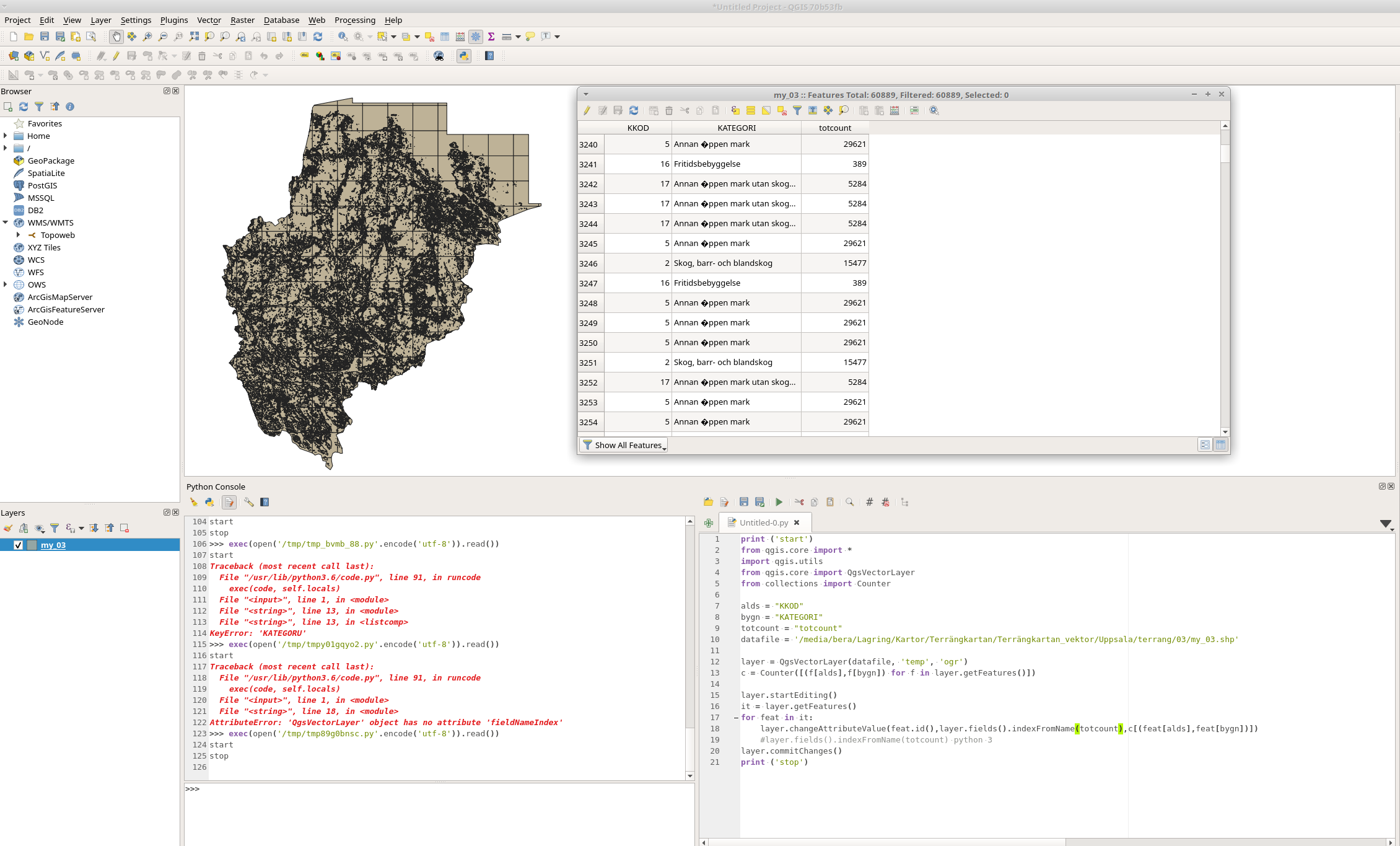1400x846 pixels.
Task: Switch attribute table to form view
Action: (1205, 445)
